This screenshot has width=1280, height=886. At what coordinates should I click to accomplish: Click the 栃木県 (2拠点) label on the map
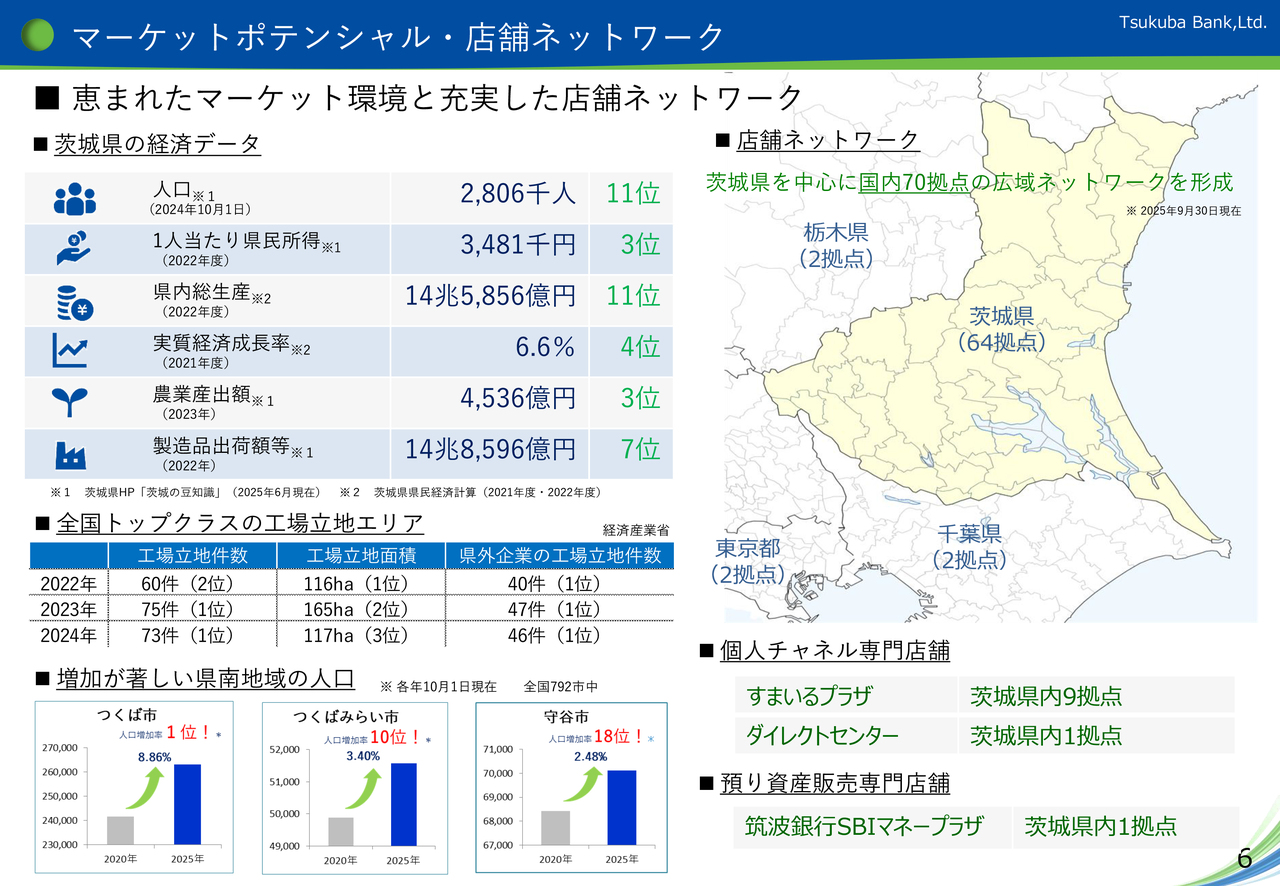coord(836,245)
